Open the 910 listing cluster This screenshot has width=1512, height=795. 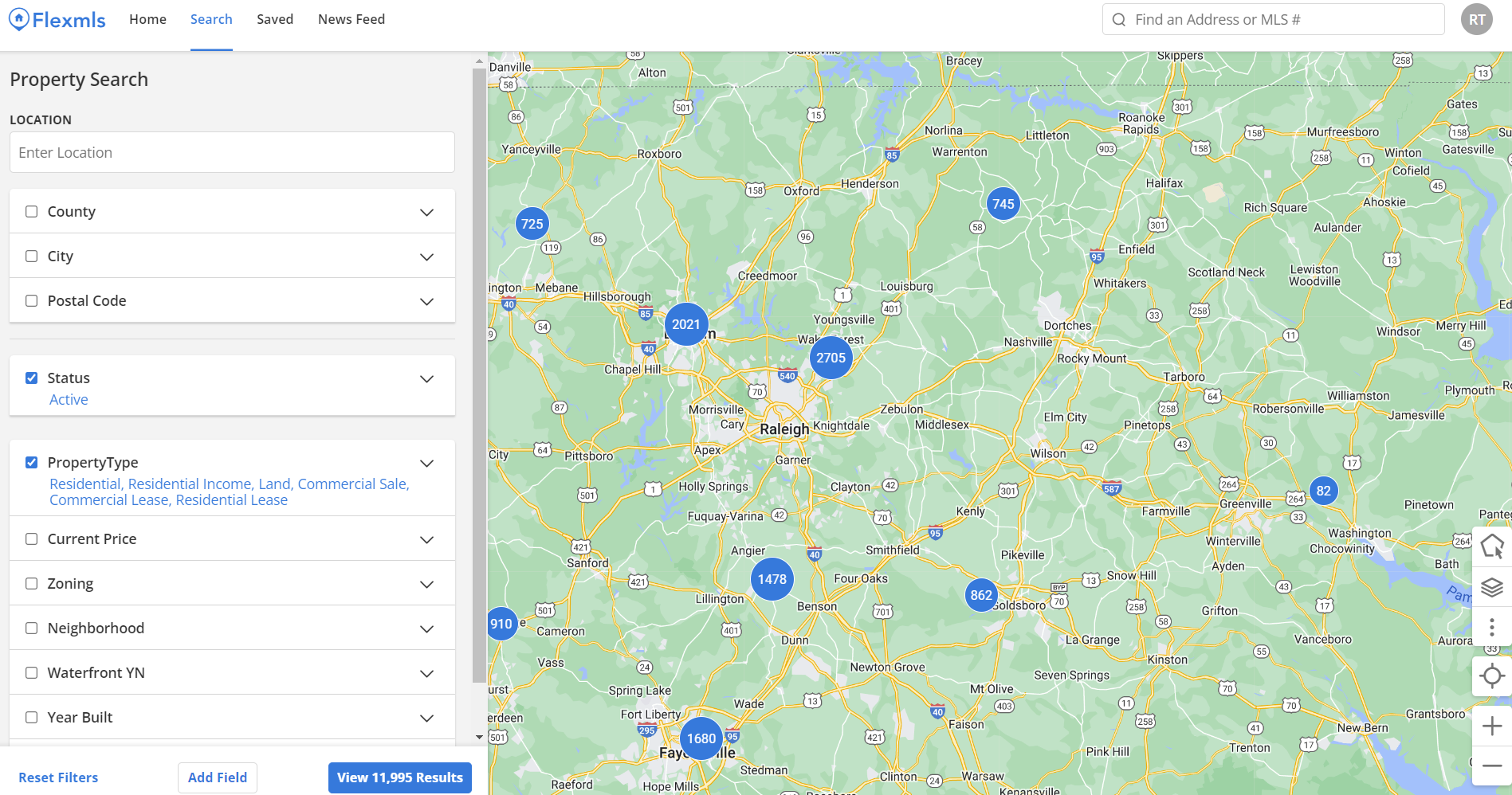[501, 624]
